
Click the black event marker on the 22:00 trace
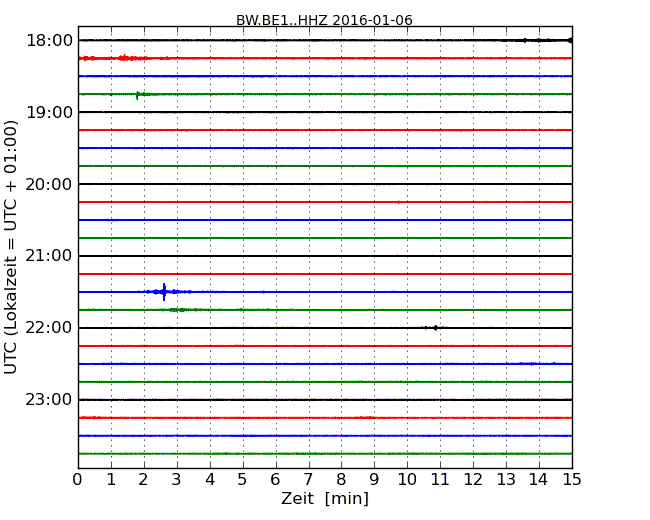435,328
